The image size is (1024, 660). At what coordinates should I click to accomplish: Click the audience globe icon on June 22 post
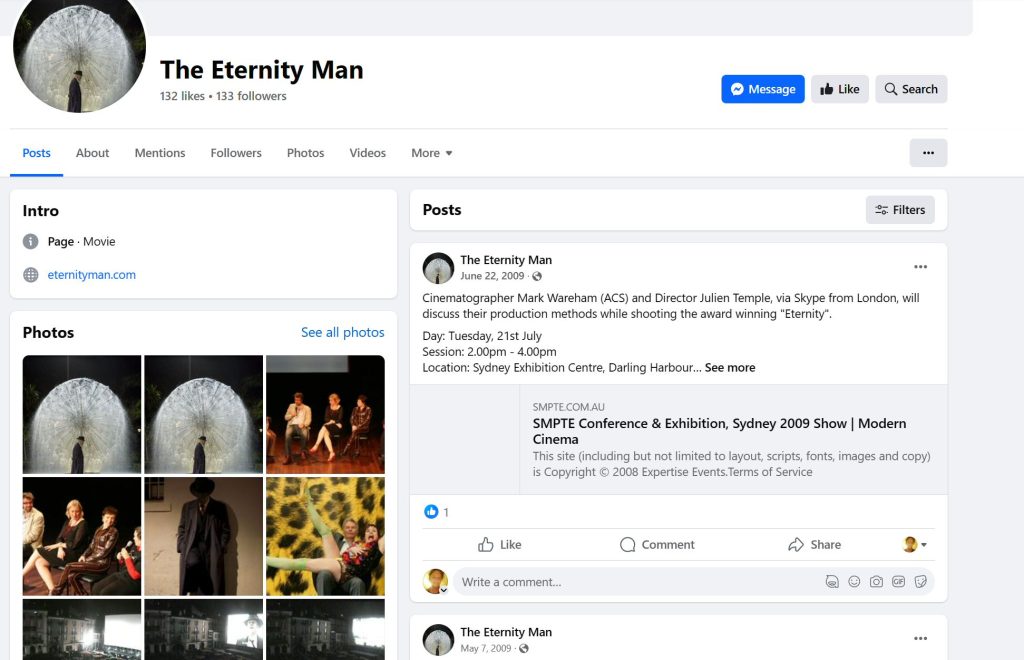(537, 276)
